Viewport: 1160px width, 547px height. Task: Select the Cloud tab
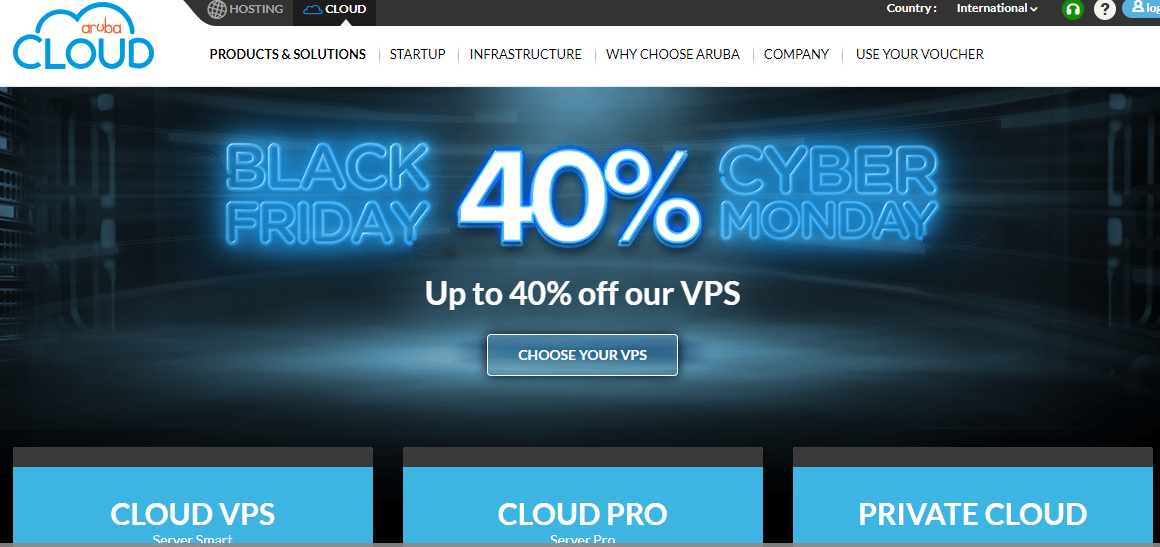334,10
